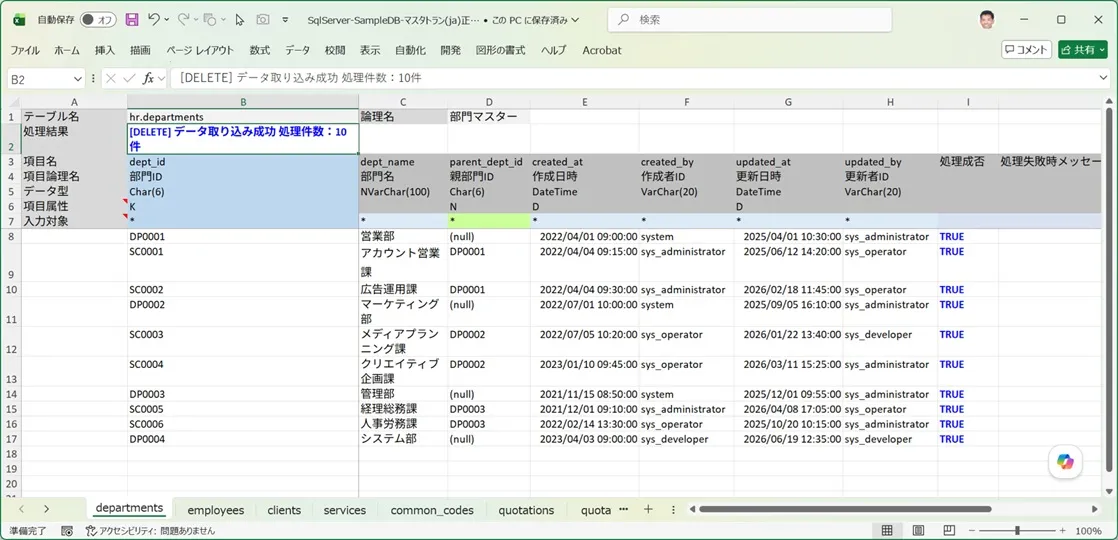
Task: Click the user account avatar
Action: [x=987, y=19]
